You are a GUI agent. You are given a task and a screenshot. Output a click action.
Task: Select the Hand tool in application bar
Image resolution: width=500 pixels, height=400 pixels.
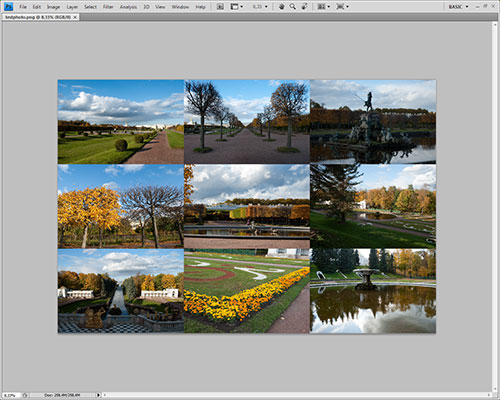[x=281, y=7]
